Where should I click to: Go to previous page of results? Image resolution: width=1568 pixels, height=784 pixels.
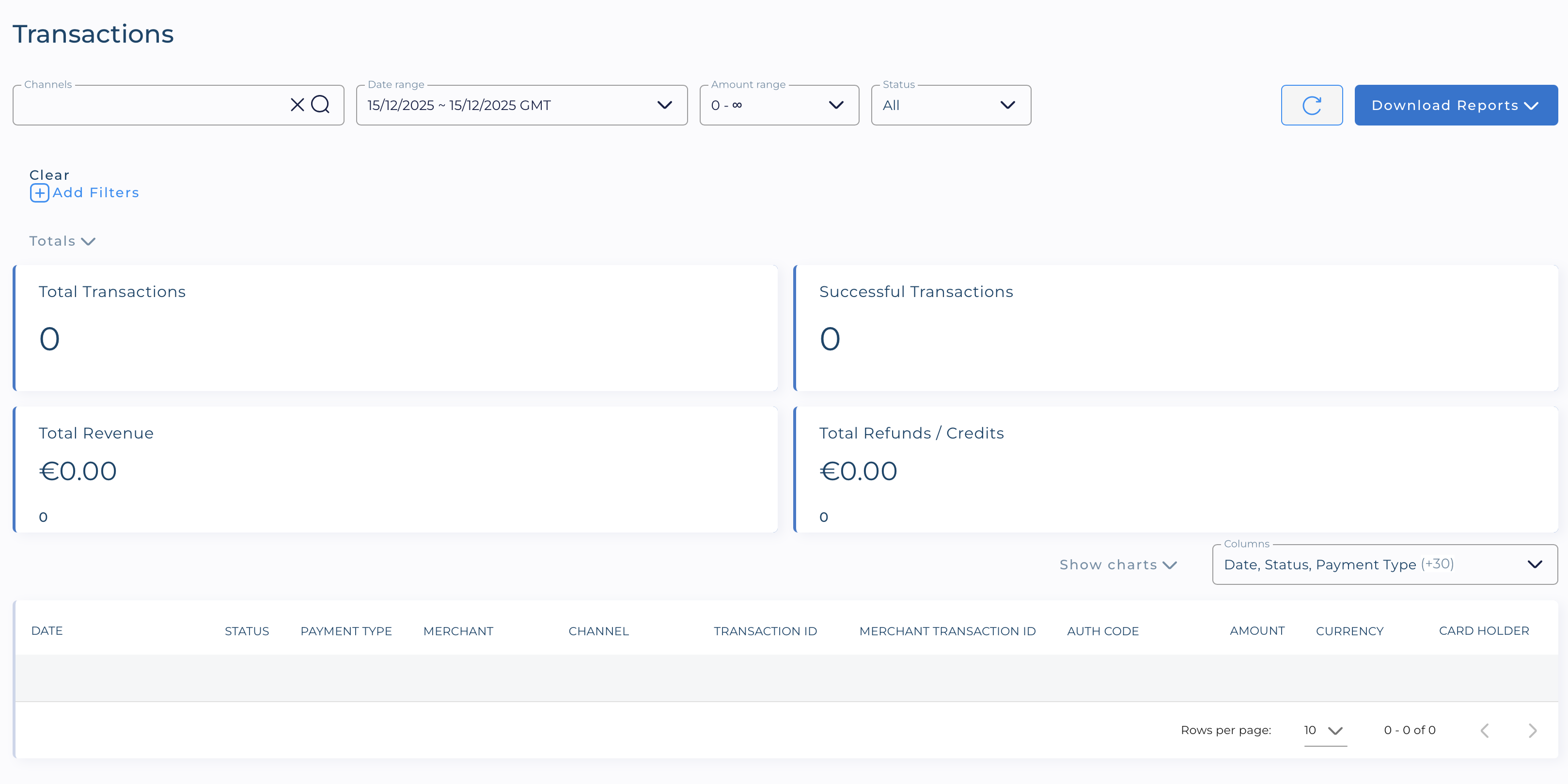coord(1485,730)
